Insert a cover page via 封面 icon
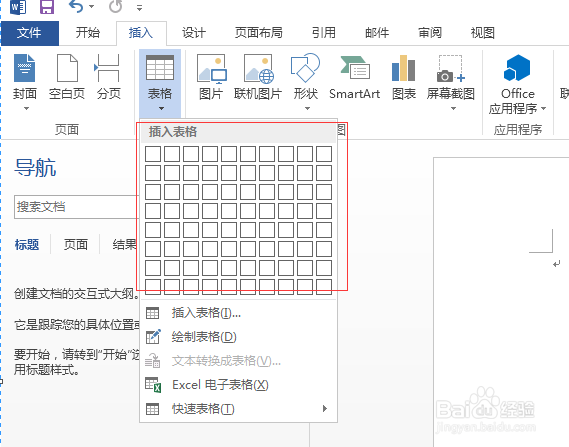 tap(24, 68)
